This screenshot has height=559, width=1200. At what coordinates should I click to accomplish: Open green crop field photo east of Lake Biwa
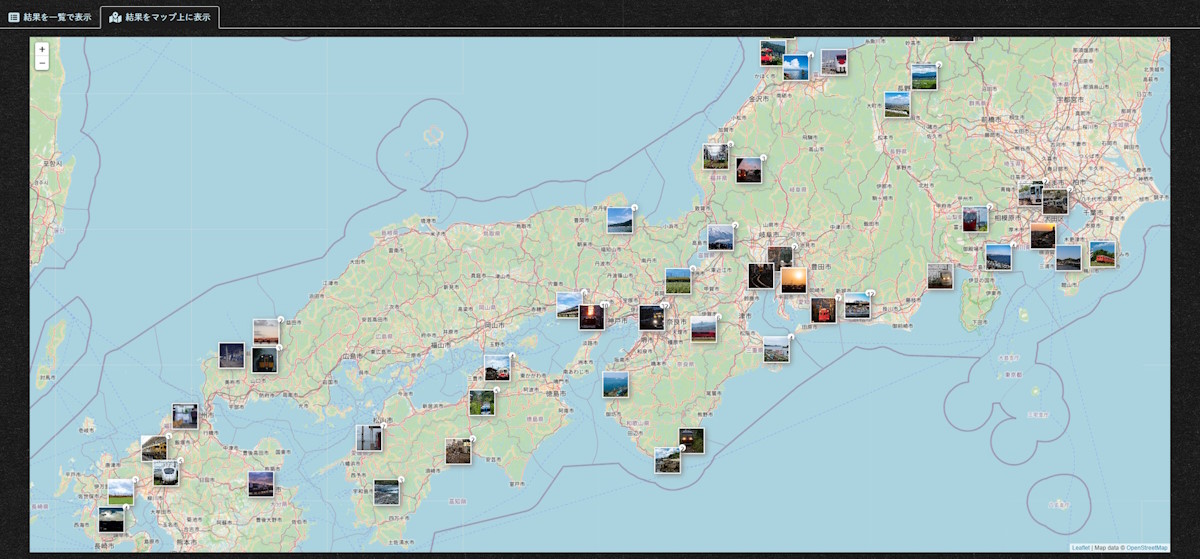(678, 281)
